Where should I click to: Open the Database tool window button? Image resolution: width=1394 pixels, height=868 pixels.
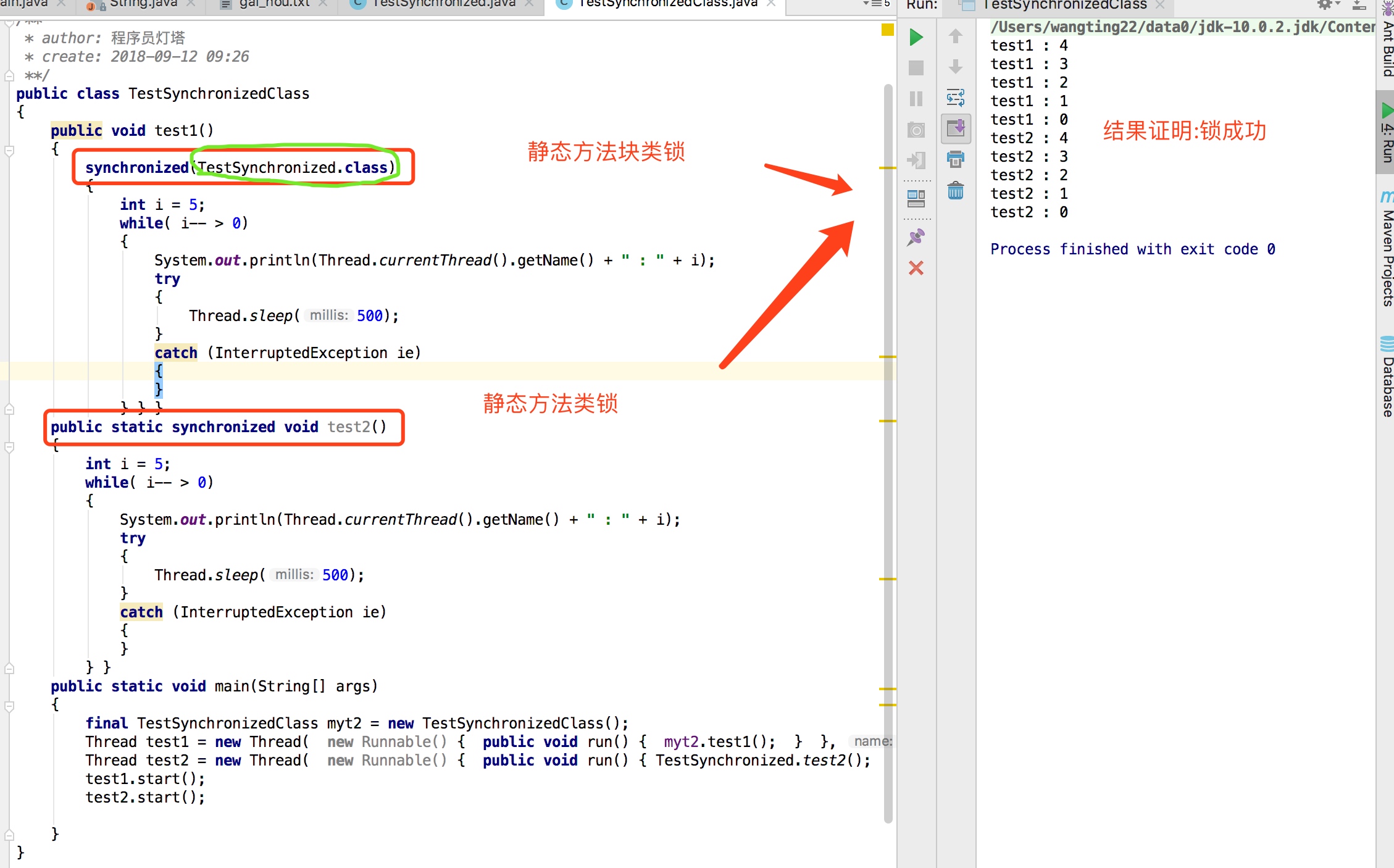pos(1387,378)
